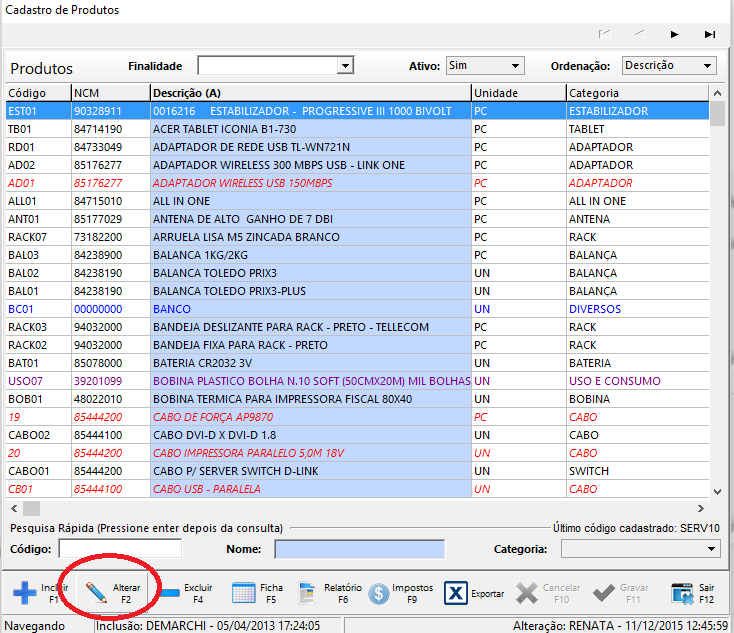Click the Alterar F2 pencil icon

[x=96, y=593]
